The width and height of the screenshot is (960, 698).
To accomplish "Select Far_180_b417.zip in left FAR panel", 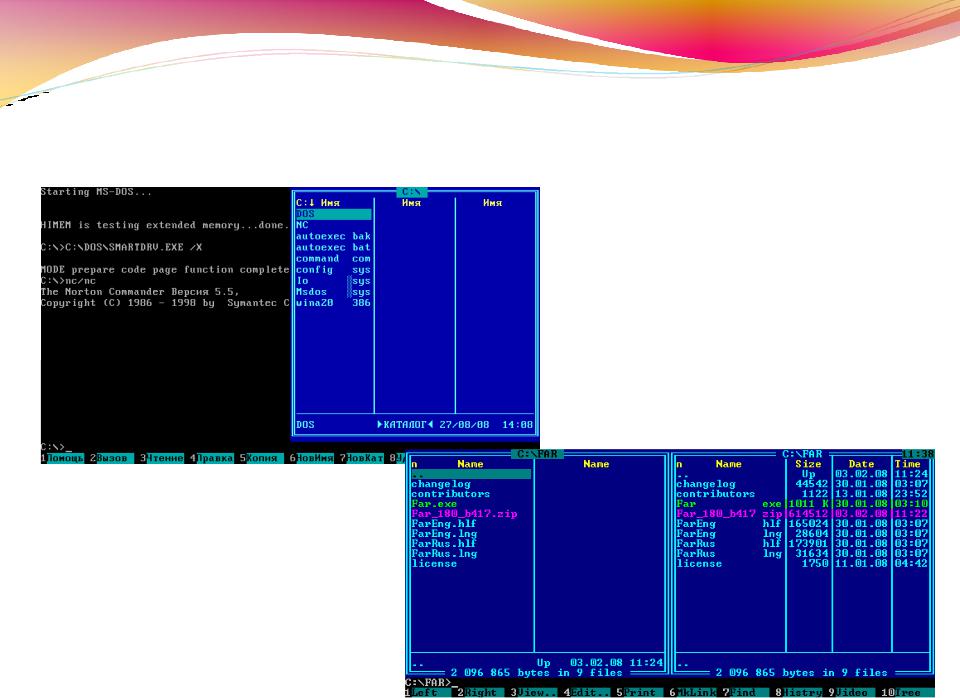I will click(x=464, y=514).
